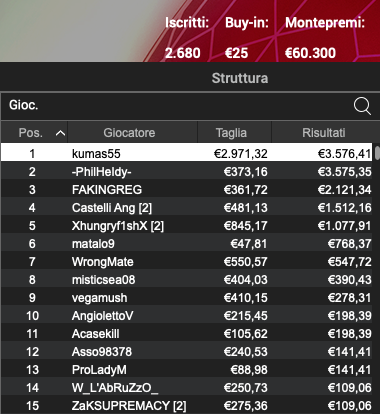Select vegamush in ninth position
Viewport: 380px width, 414px height.
[187, 298]
